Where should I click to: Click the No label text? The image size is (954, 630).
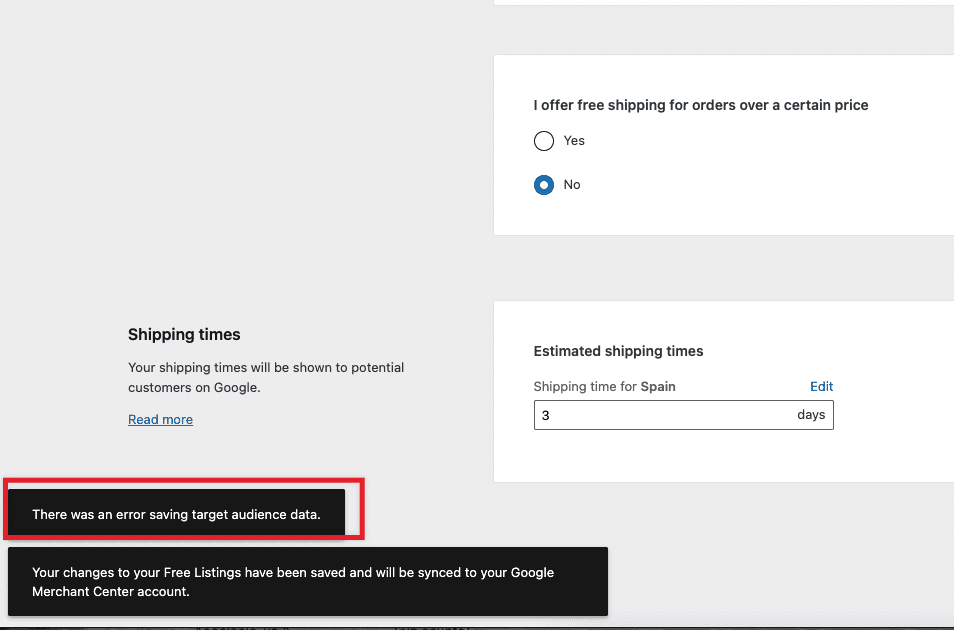571,185
